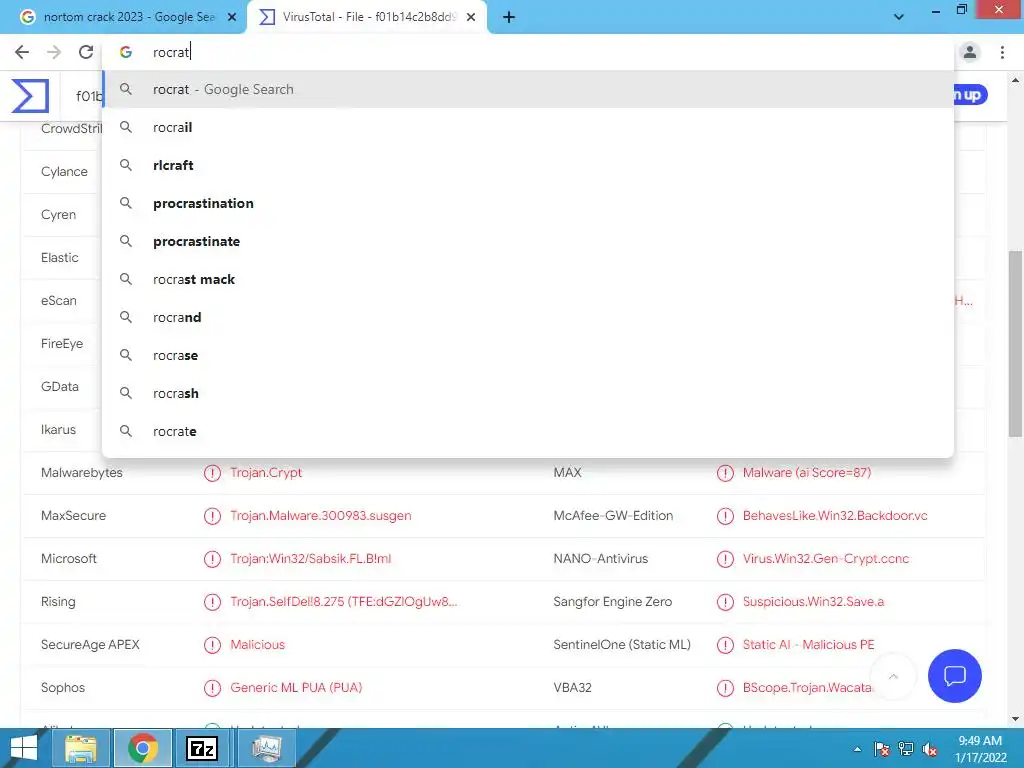Click VBA32 'BScope.Trojan.Wacatac' result

[x=807, y=688]
